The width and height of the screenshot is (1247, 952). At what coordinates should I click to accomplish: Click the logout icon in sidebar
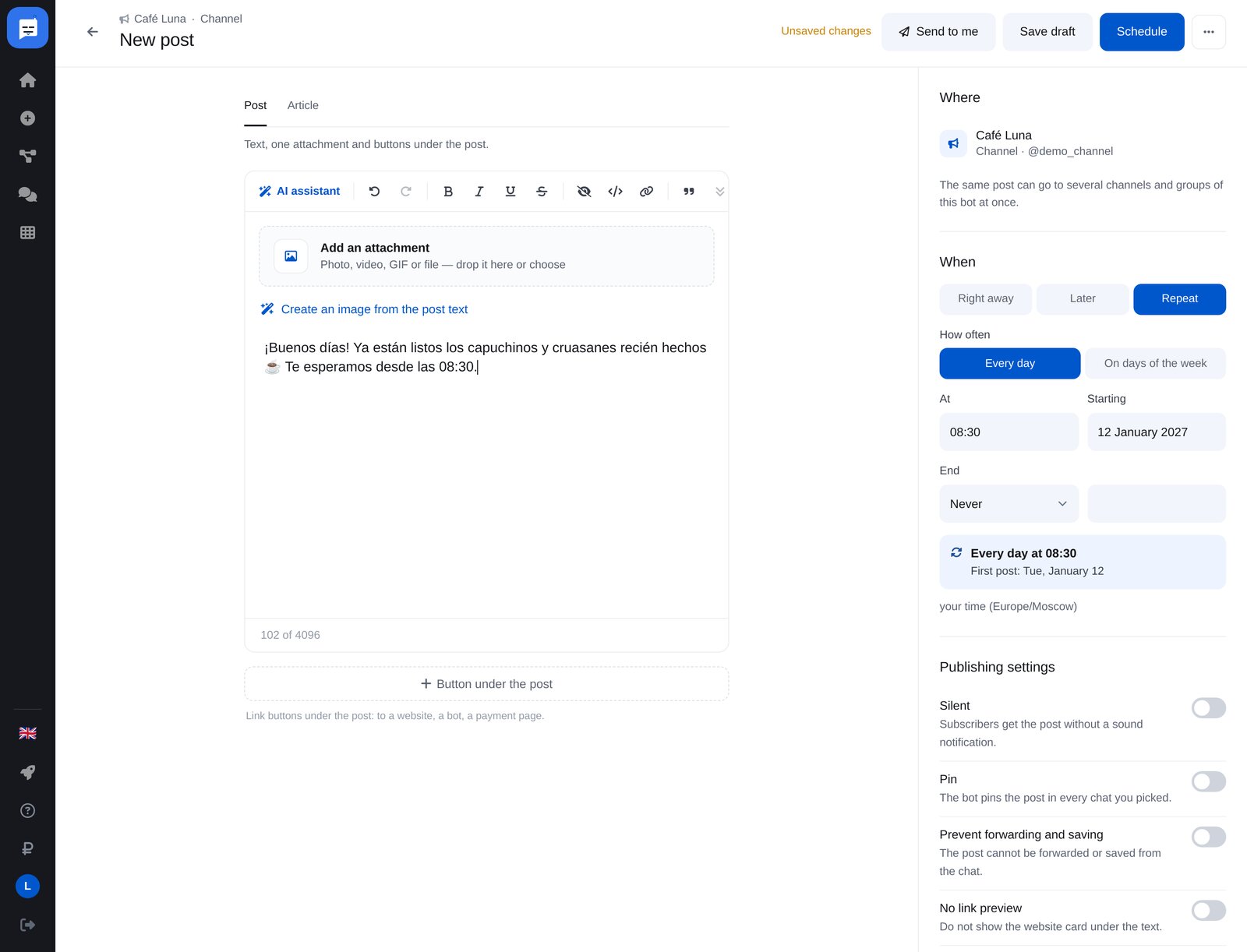(x=27, y=925)
